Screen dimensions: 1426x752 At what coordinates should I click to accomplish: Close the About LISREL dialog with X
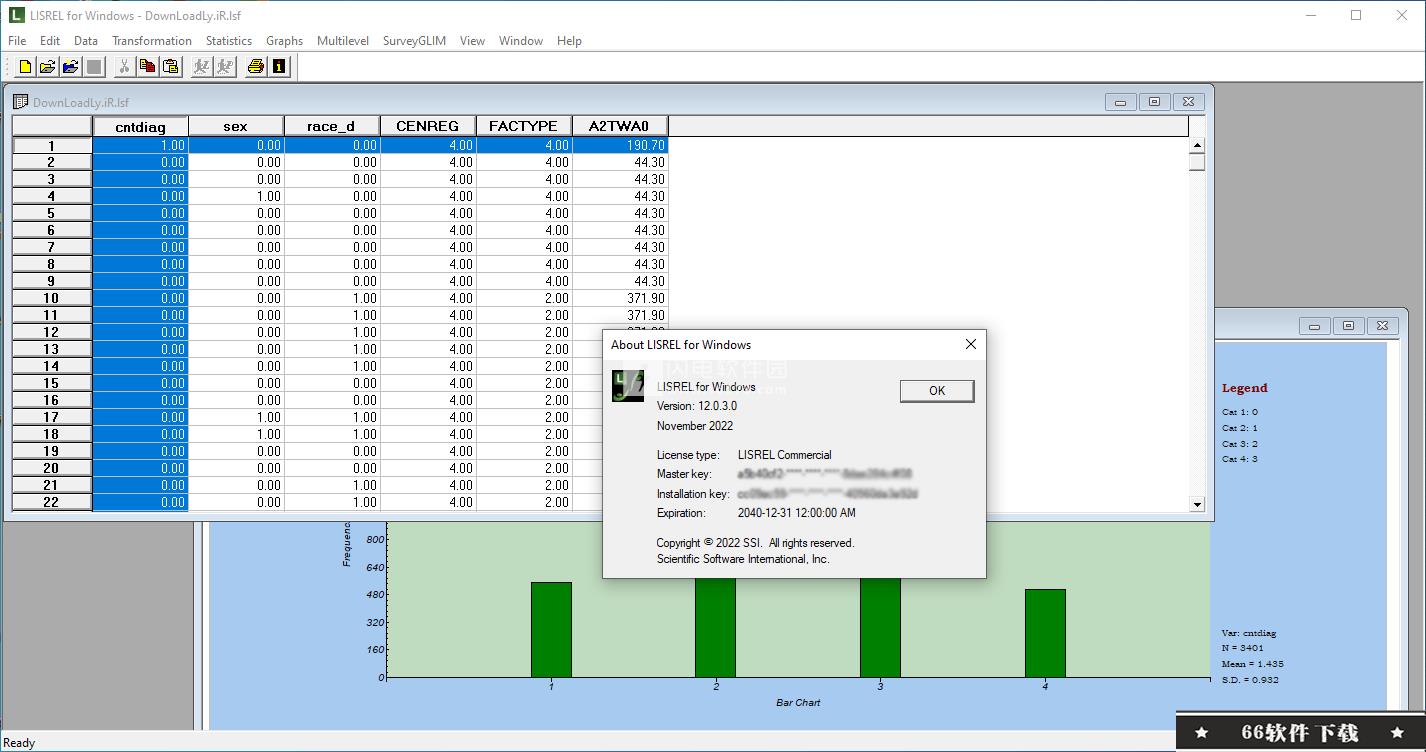(970, 344)
